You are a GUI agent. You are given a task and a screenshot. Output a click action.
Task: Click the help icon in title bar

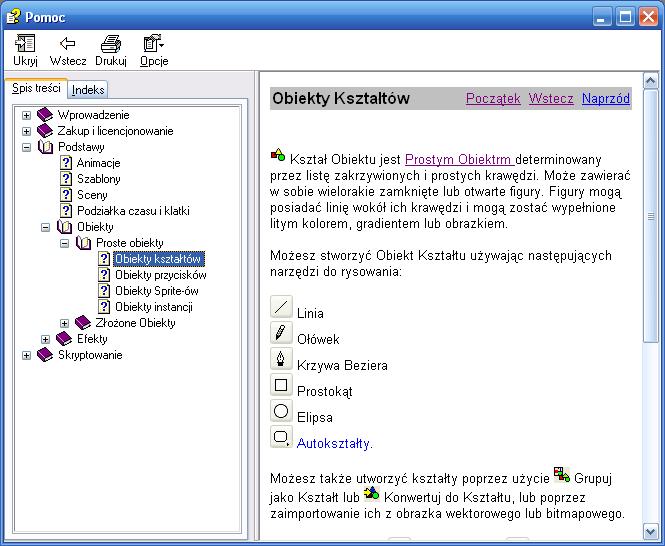tap(13, 17)
